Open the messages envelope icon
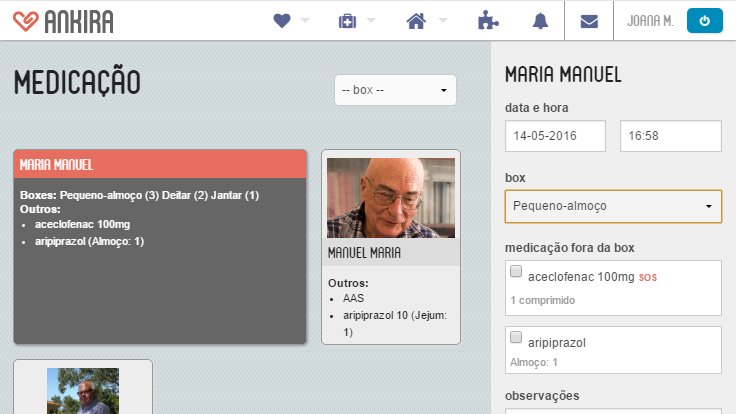The height and width of the screenshot is (414, 736). point(589,21)
